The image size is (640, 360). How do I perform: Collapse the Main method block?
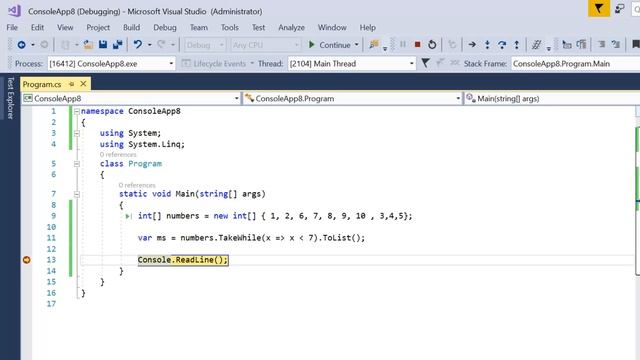point(77,194)
